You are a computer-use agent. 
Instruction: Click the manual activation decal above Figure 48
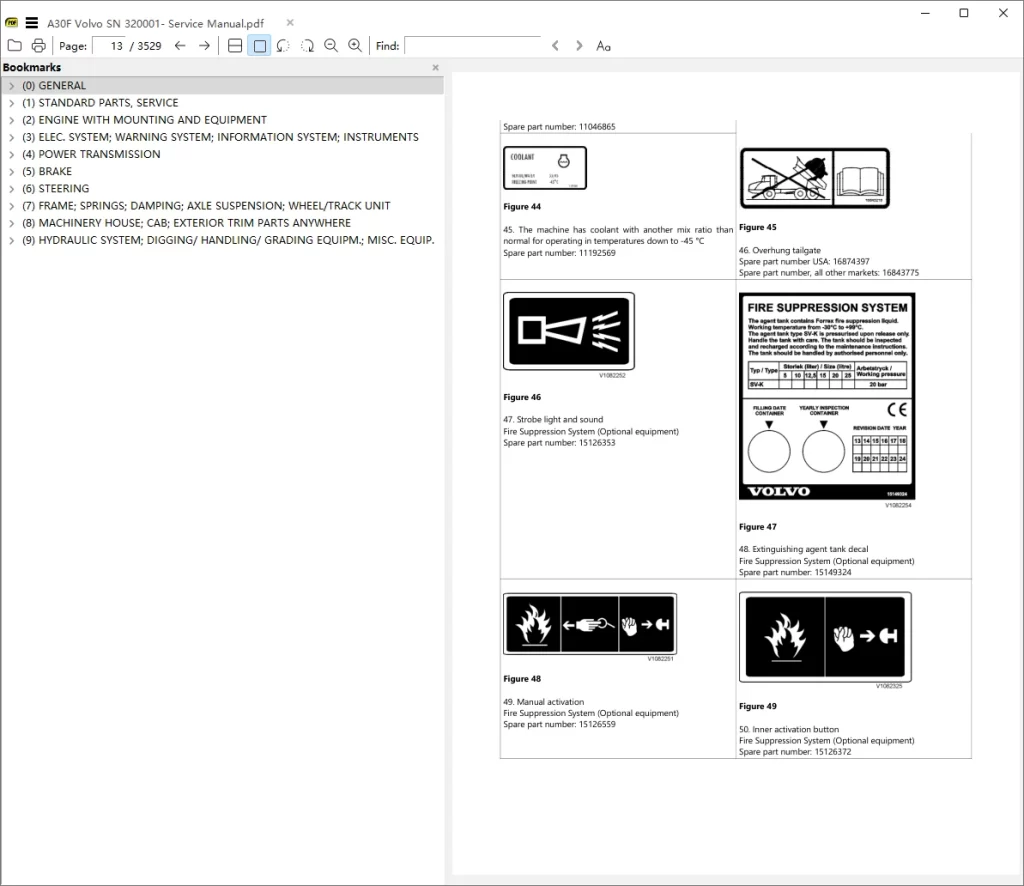point(590,624)
